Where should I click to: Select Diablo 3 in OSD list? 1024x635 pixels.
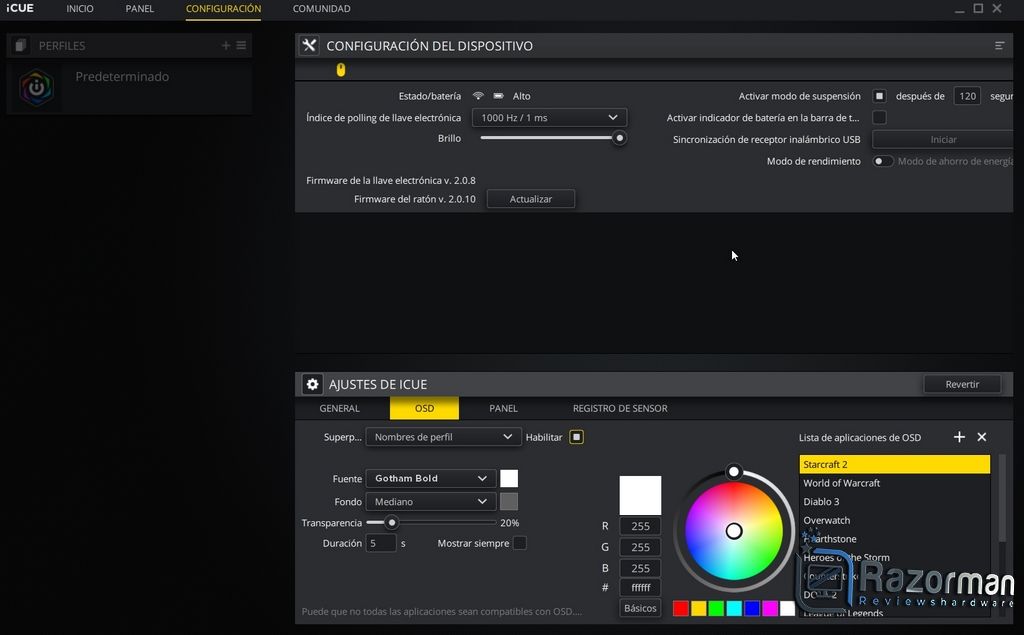[895, 502]
